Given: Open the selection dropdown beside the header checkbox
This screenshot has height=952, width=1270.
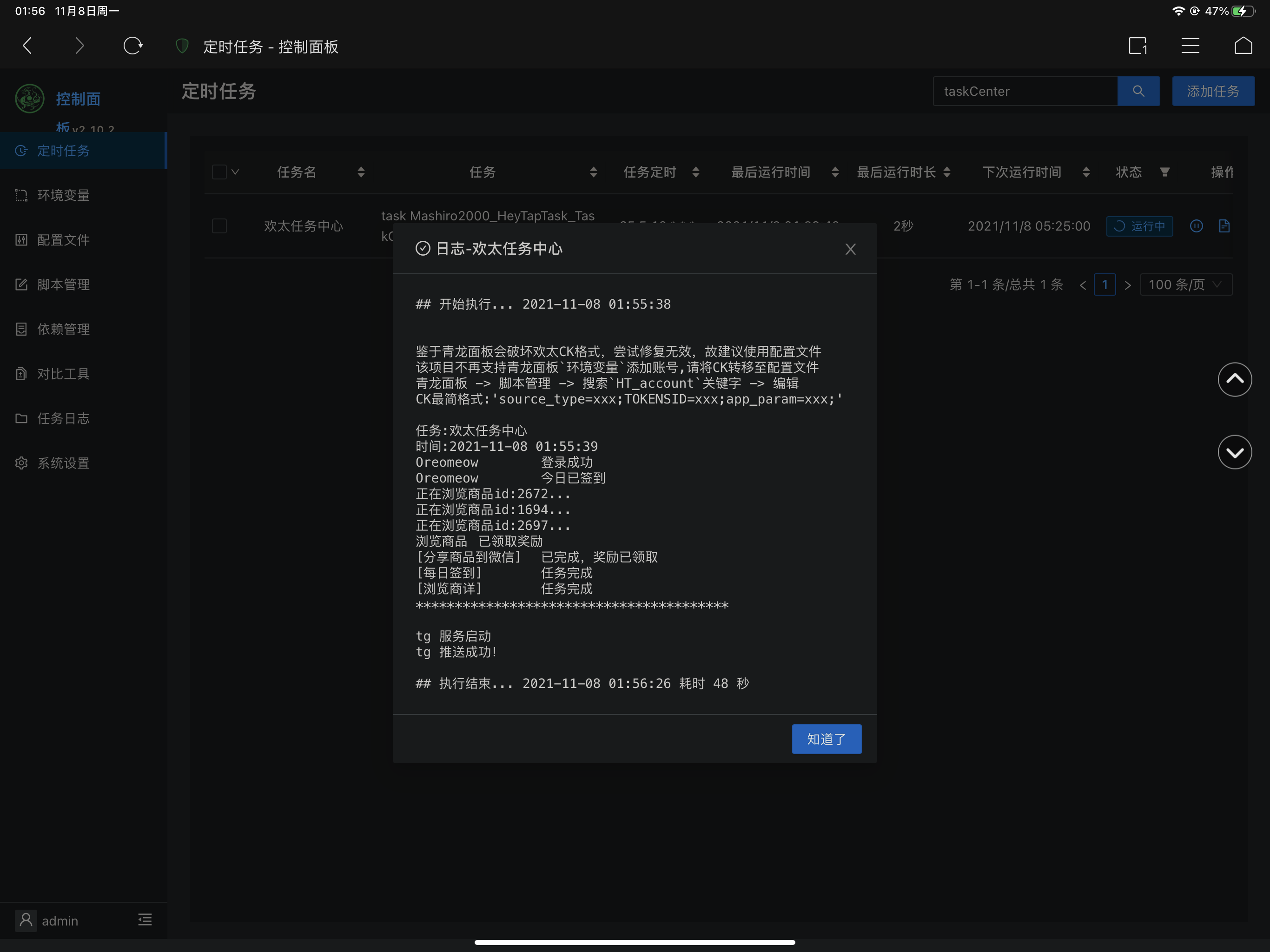Looking at the screenshot, I should (x=235, y=172).
